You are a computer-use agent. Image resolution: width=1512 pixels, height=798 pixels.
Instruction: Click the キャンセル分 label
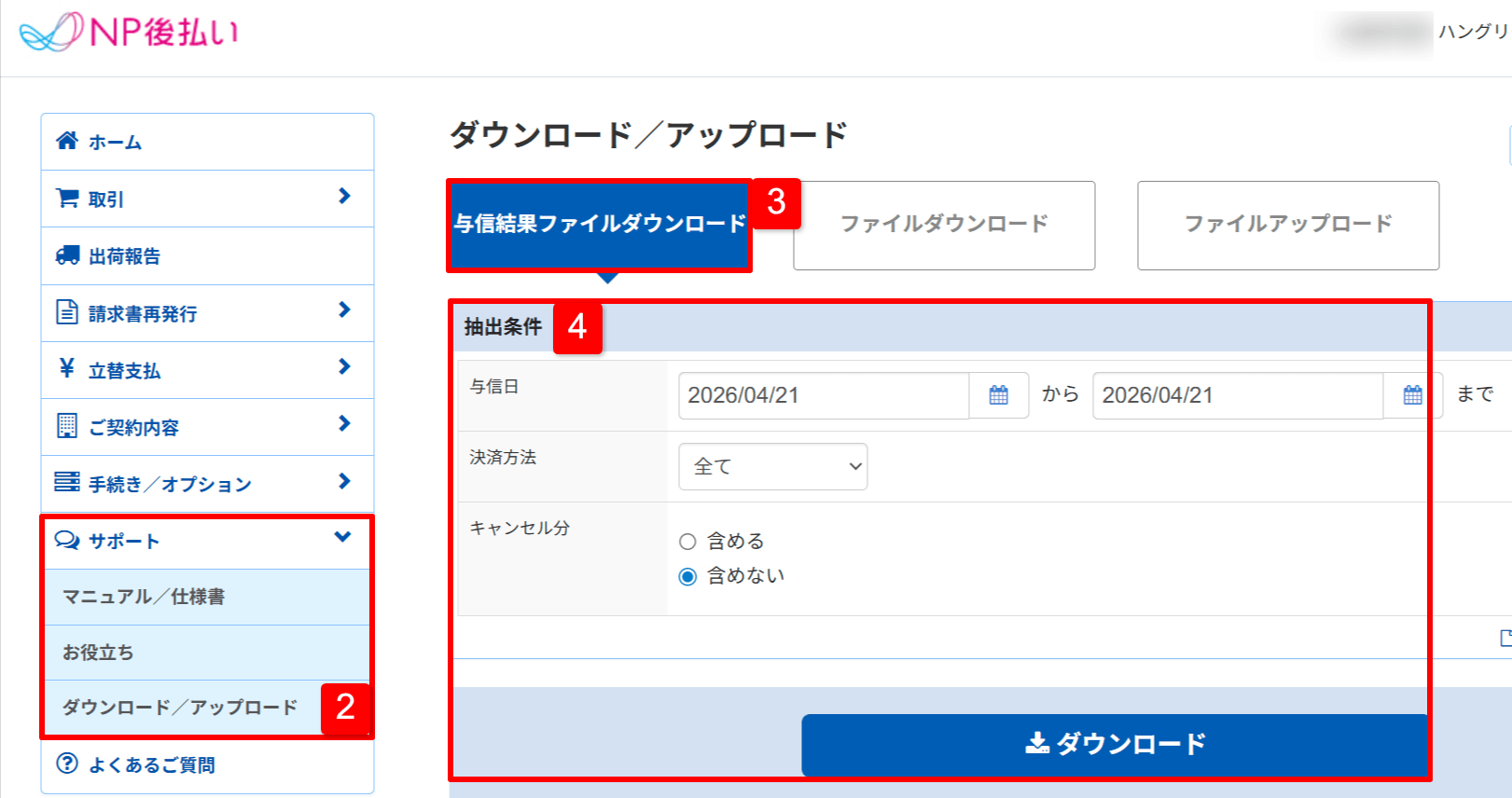click(520, 528)
